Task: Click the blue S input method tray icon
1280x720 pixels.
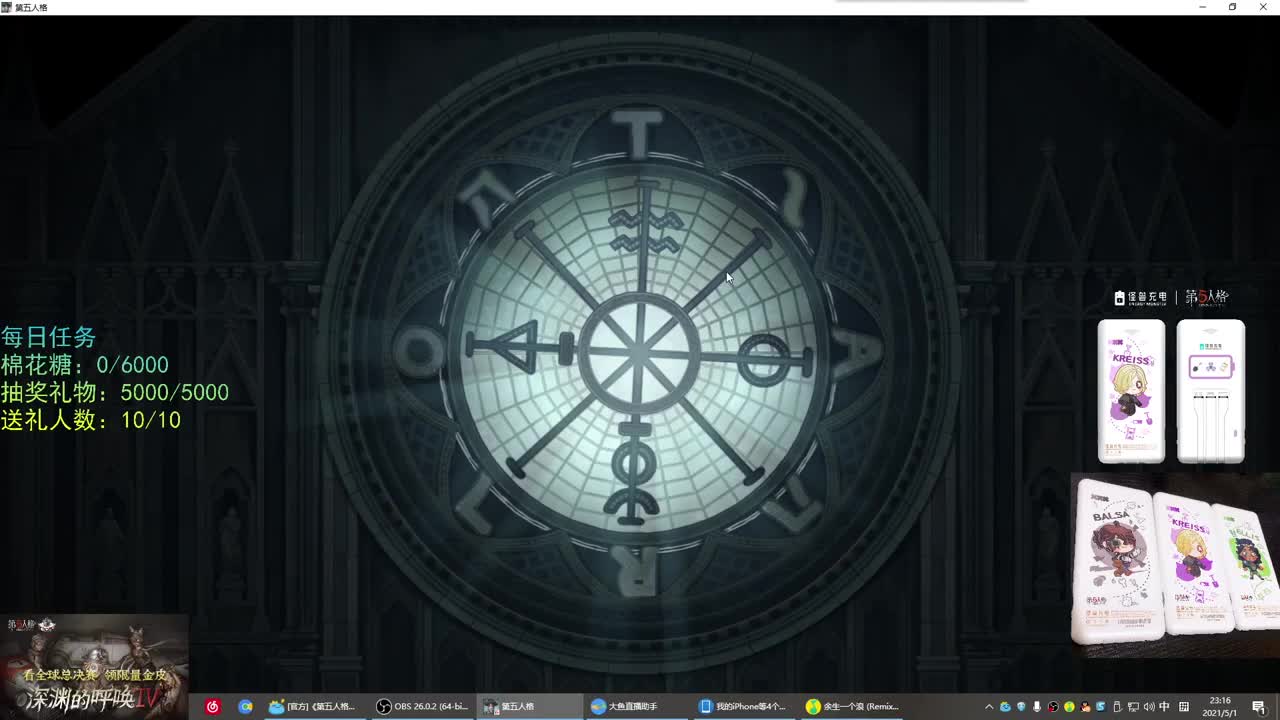Action: click(1101, 707)
